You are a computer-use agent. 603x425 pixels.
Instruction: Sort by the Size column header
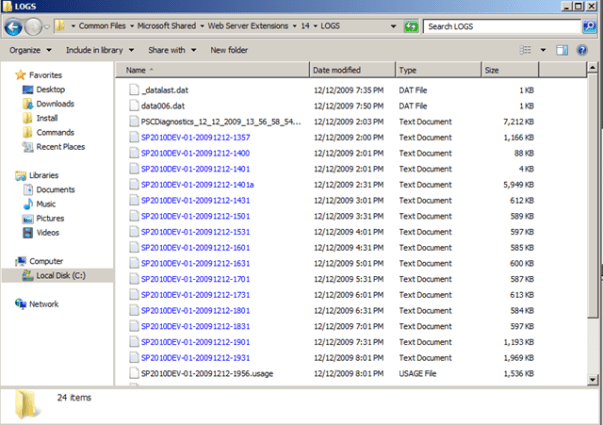point(492,71)
